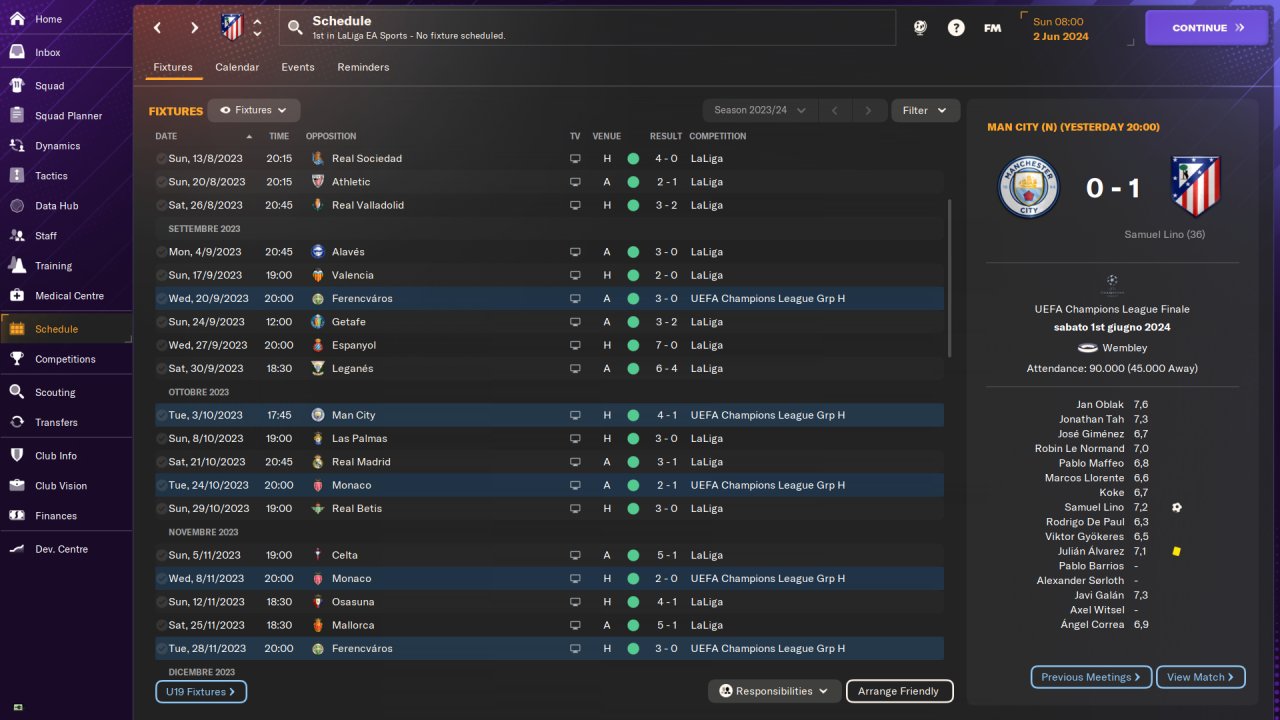Toggle the check mark for Getafe fixture
The height and width of the screenshot is (720, 1280).
tap(161, 322)
